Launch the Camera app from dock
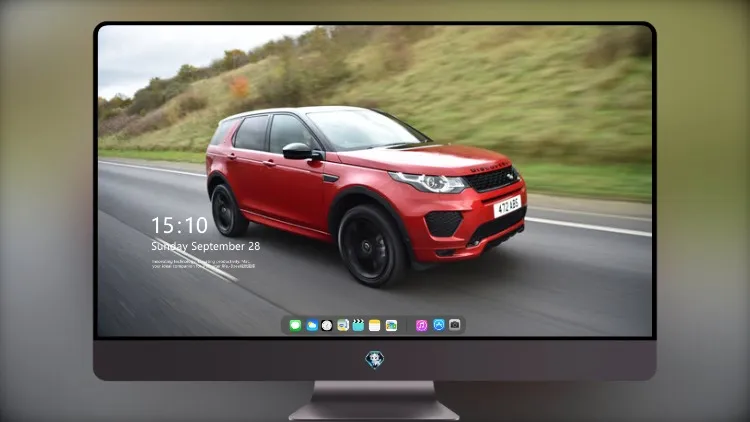The image size is (750, 422). tap(454, 325)
